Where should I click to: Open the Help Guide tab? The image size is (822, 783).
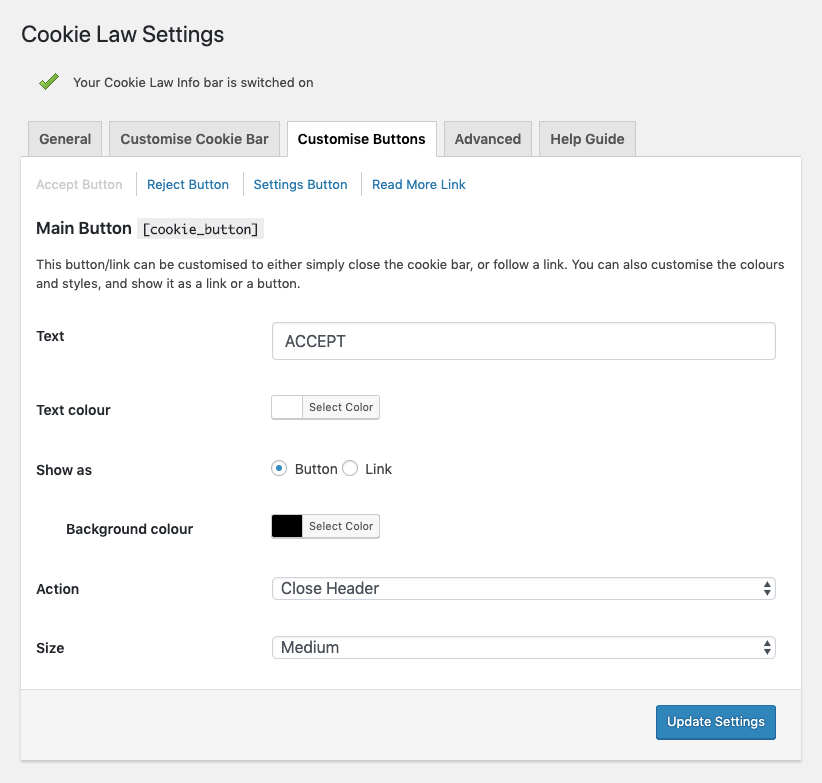click(x=587, y=139)
